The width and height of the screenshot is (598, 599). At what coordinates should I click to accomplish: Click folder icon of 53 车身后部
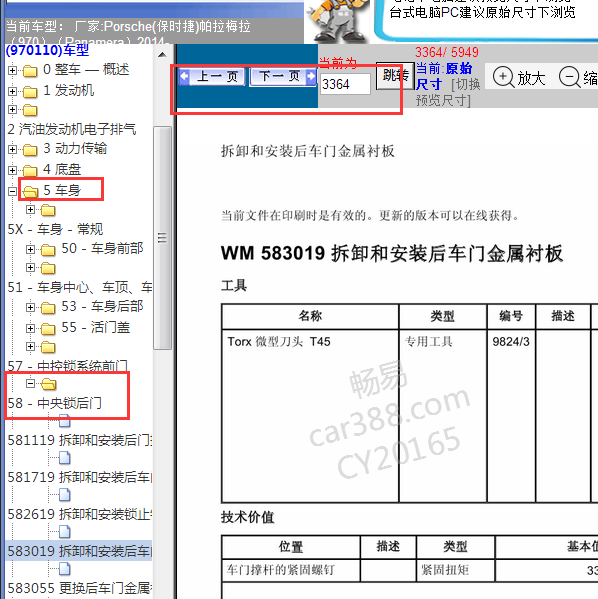48,308
